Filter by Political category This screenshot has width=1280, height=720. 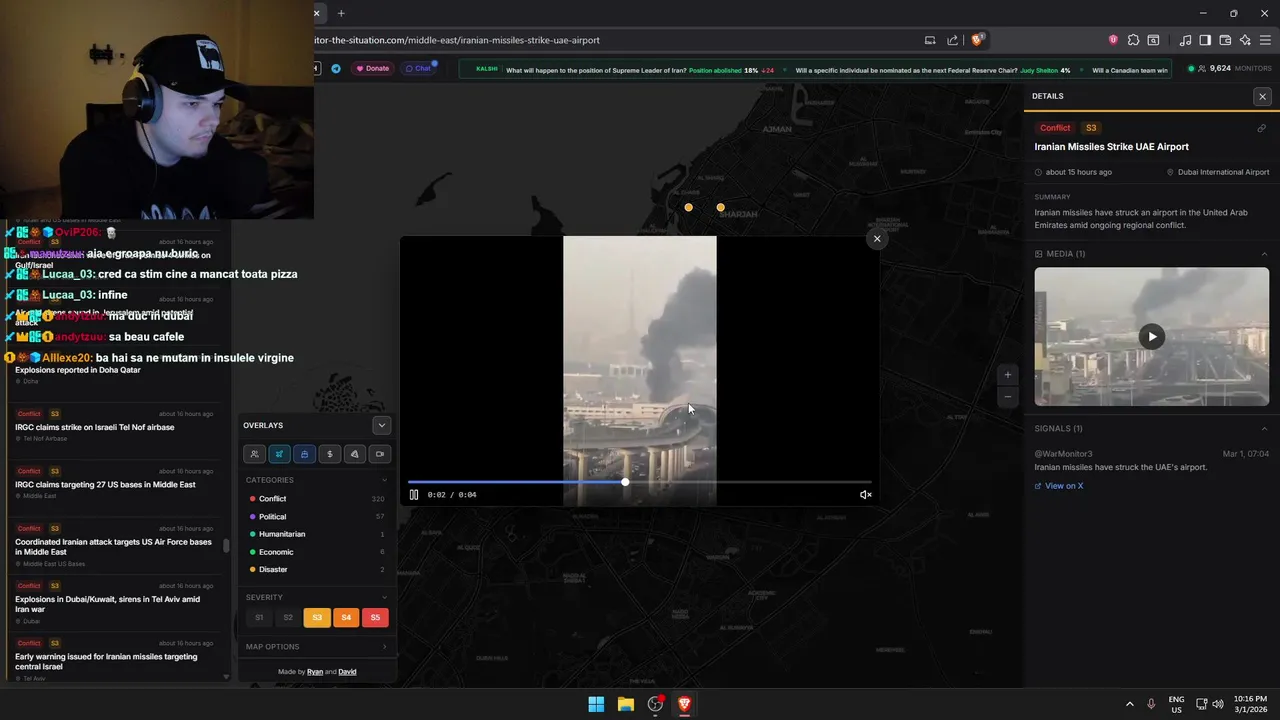tap(316, 517)
